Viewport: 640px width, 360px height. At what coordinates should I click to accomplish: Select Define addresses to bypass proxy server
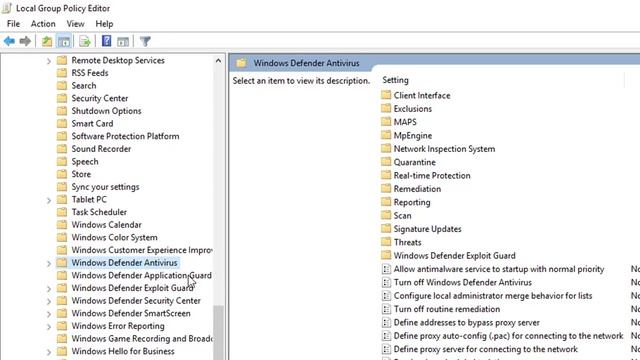pyautogui.click(x=466, y=323)
